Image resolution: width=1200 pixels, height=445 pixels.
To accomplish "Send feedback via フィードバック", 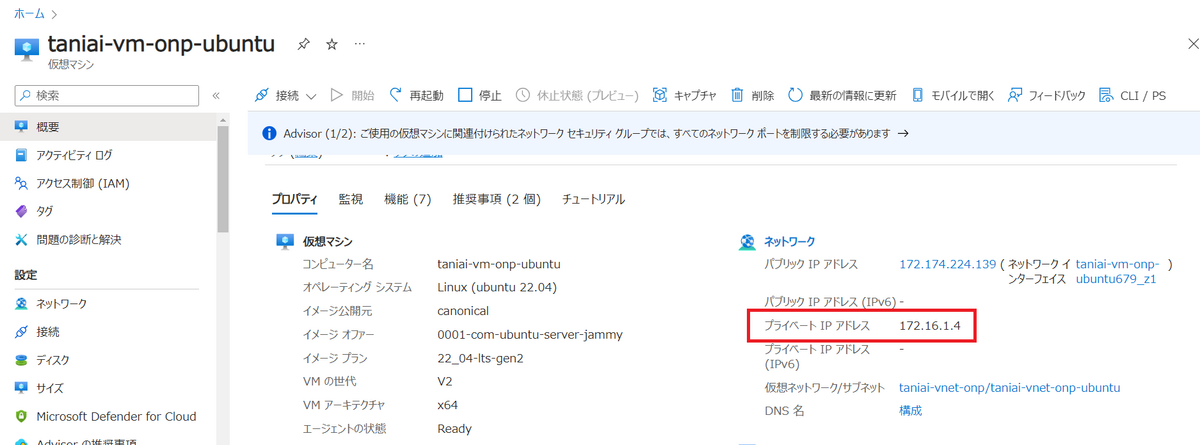I will pyautogui.click(x=1047, y=96).
